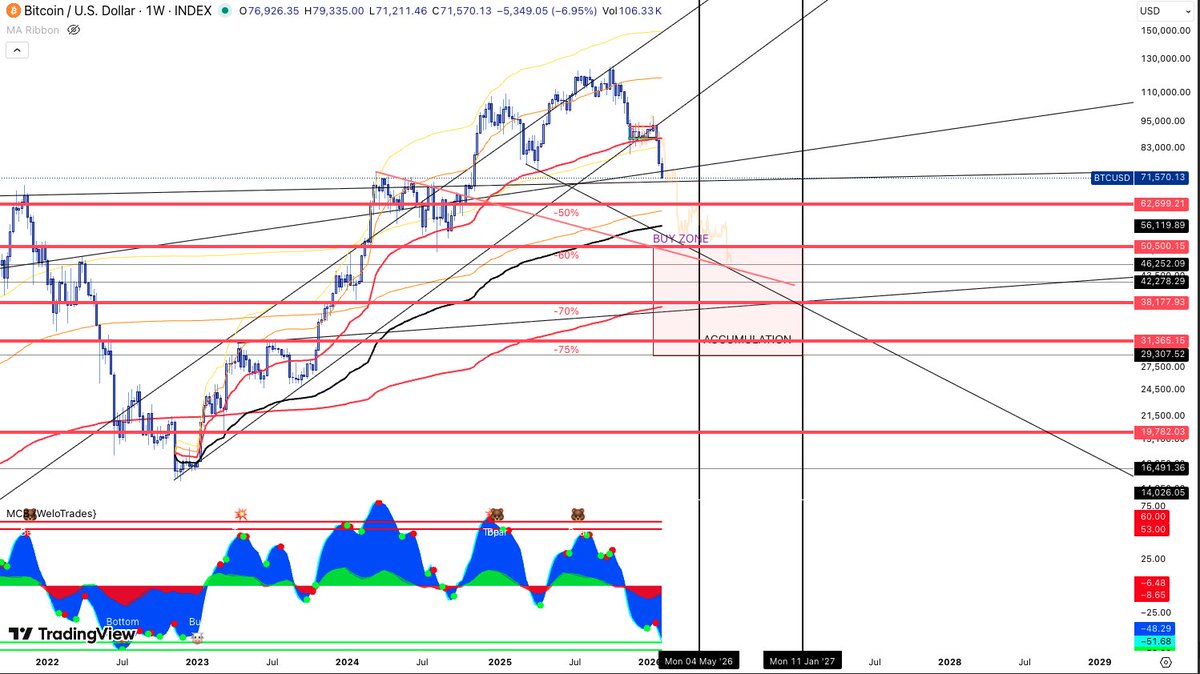Click the 2028 label on time axis
Screen dimensions: 1200x674
click(949, 662)
